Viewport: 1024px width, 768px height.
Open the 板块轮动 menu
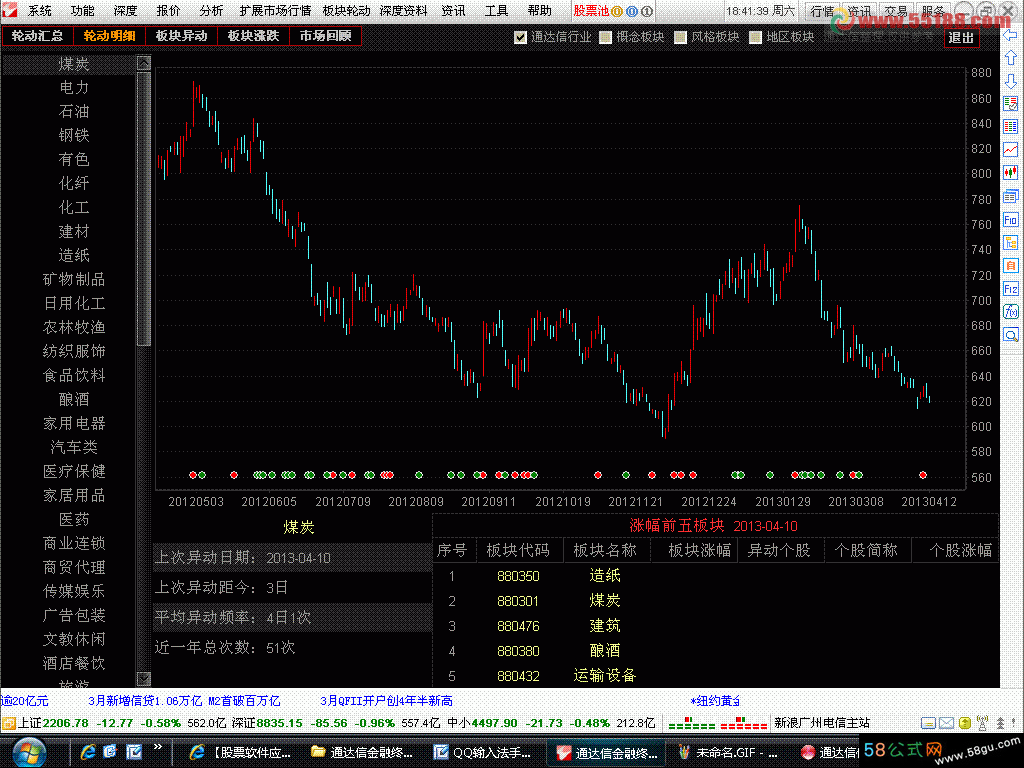coord(347,11)
